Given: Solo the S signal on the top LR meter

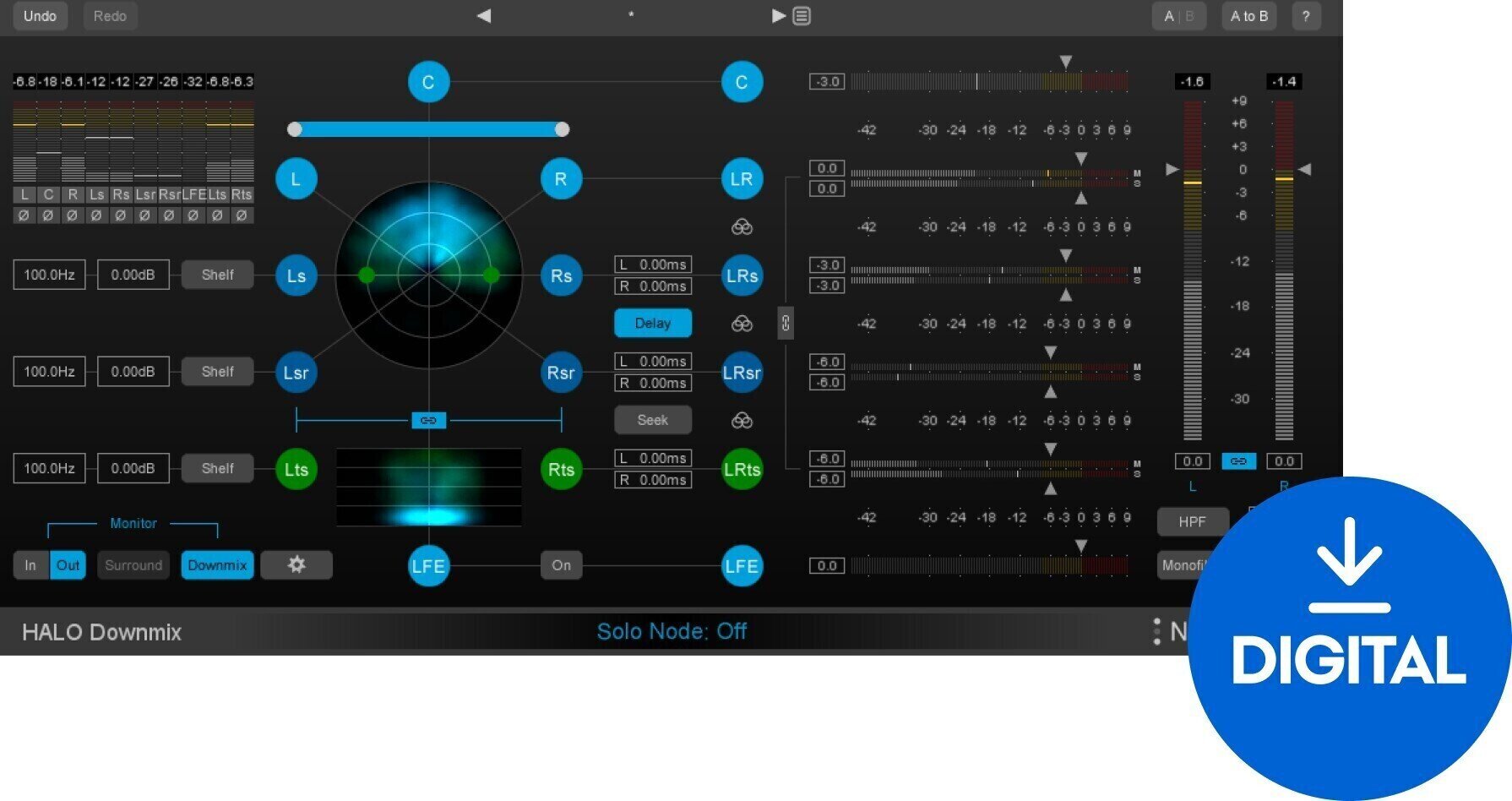Looking at the screenshot, I should (x=1139, y=183).
